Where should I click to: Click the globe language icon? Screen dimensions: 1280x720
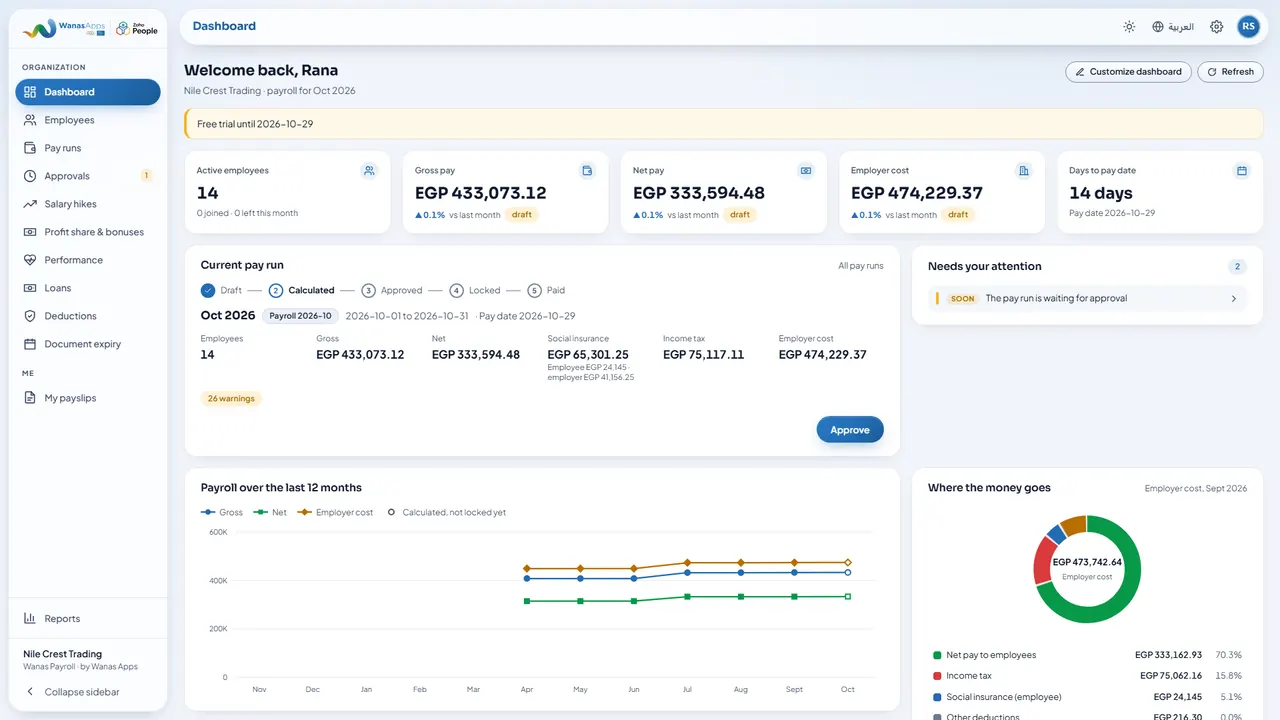pos(1158,27)
